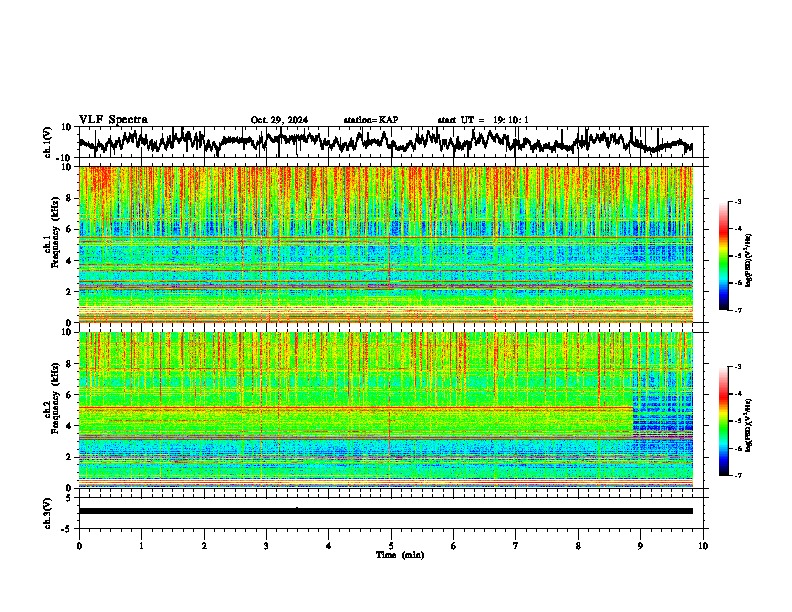Click the log(PSD) label beside ch.2 color bar

point(749,424)
